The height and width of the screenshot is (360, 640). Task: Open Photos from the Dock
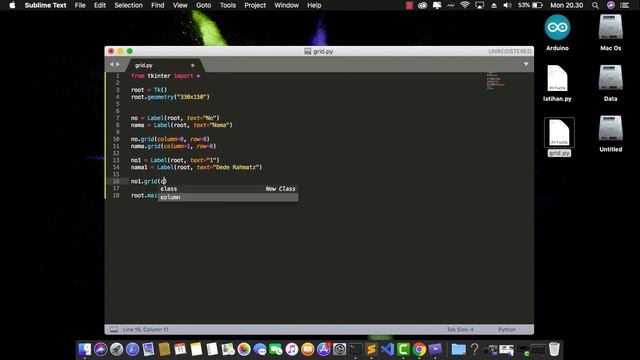[x=244, y=350]
